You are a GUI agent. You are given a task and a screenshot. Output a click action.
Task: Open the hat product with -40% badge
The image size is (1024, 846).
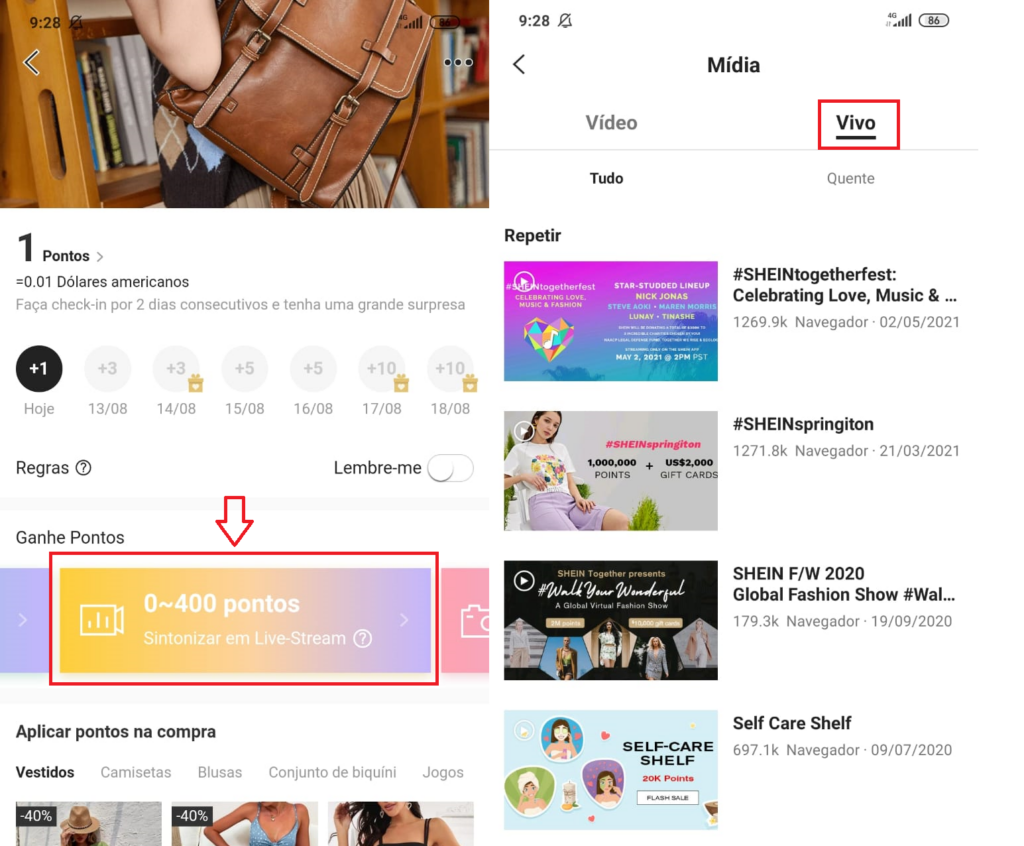(x=89, y=824)
